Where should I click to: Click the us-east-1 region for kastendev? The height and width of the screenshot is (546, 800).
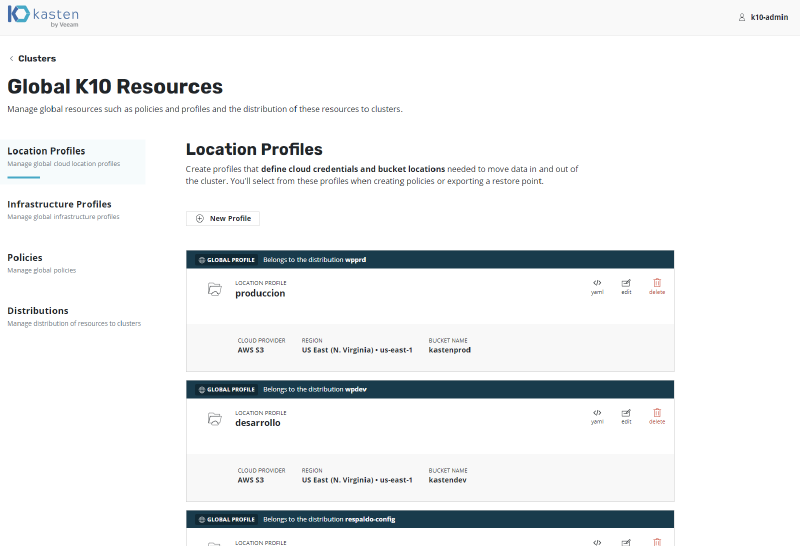357,480
